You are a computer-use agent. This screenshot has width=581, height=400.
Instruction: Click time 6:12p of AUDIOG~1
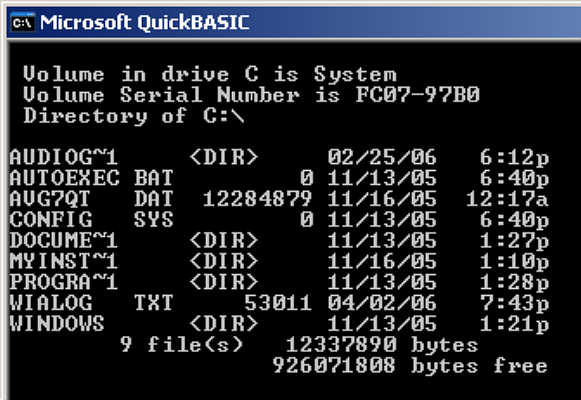tap(514, 157)
